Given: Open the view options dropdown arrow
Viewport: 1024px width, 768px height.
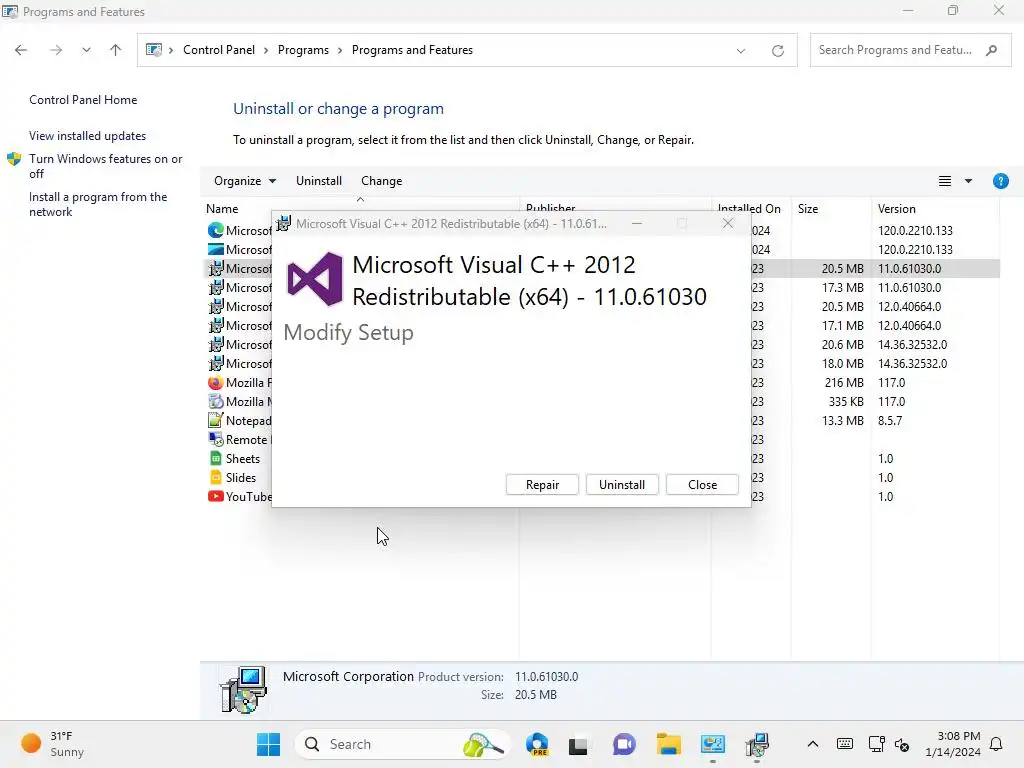Looking at the screenshot, I should 968,181.
